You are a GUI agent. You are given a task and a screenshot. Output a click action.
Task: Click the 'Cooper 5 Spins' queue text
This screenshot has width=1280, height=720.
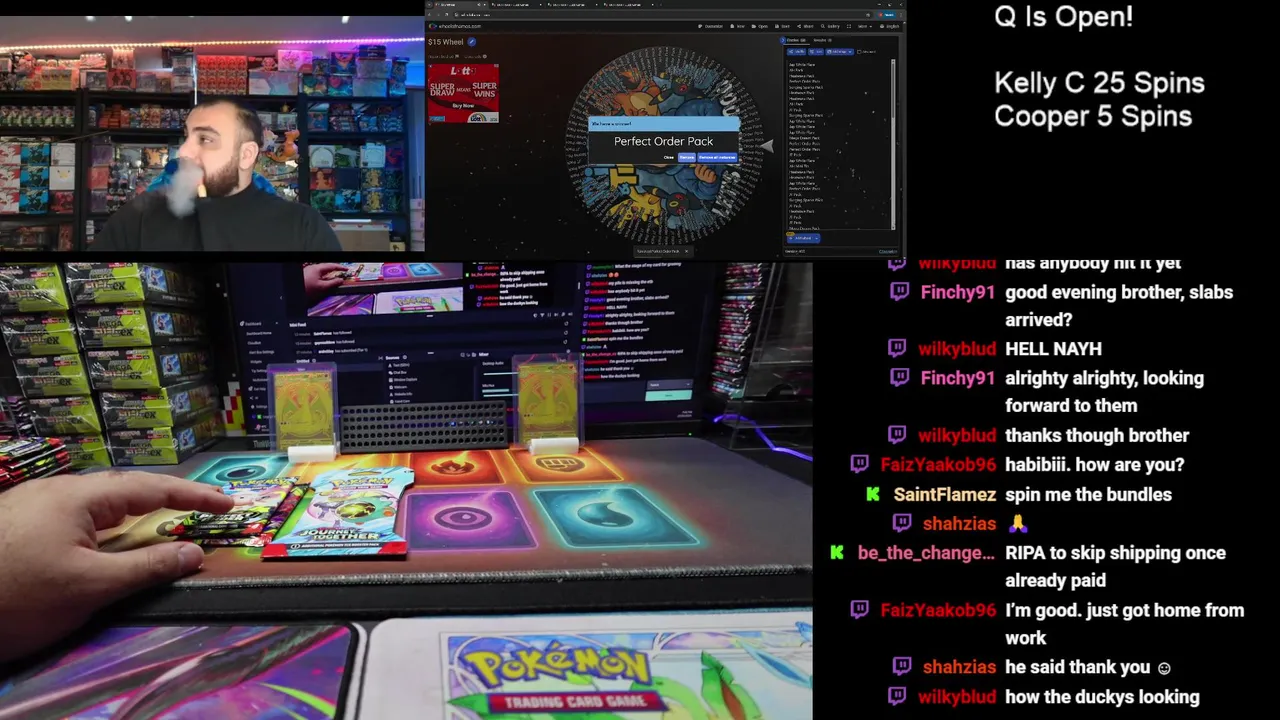(1093, 116)
